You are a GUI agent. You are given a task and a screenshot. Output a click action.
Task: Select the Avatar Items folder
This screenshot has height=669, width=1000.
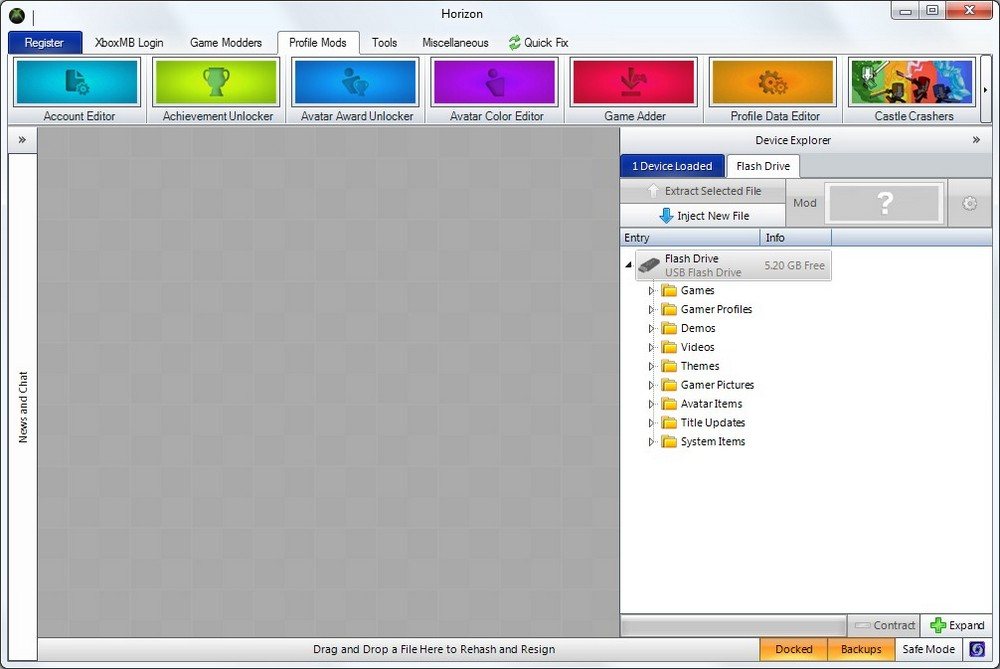click(702, 404)
